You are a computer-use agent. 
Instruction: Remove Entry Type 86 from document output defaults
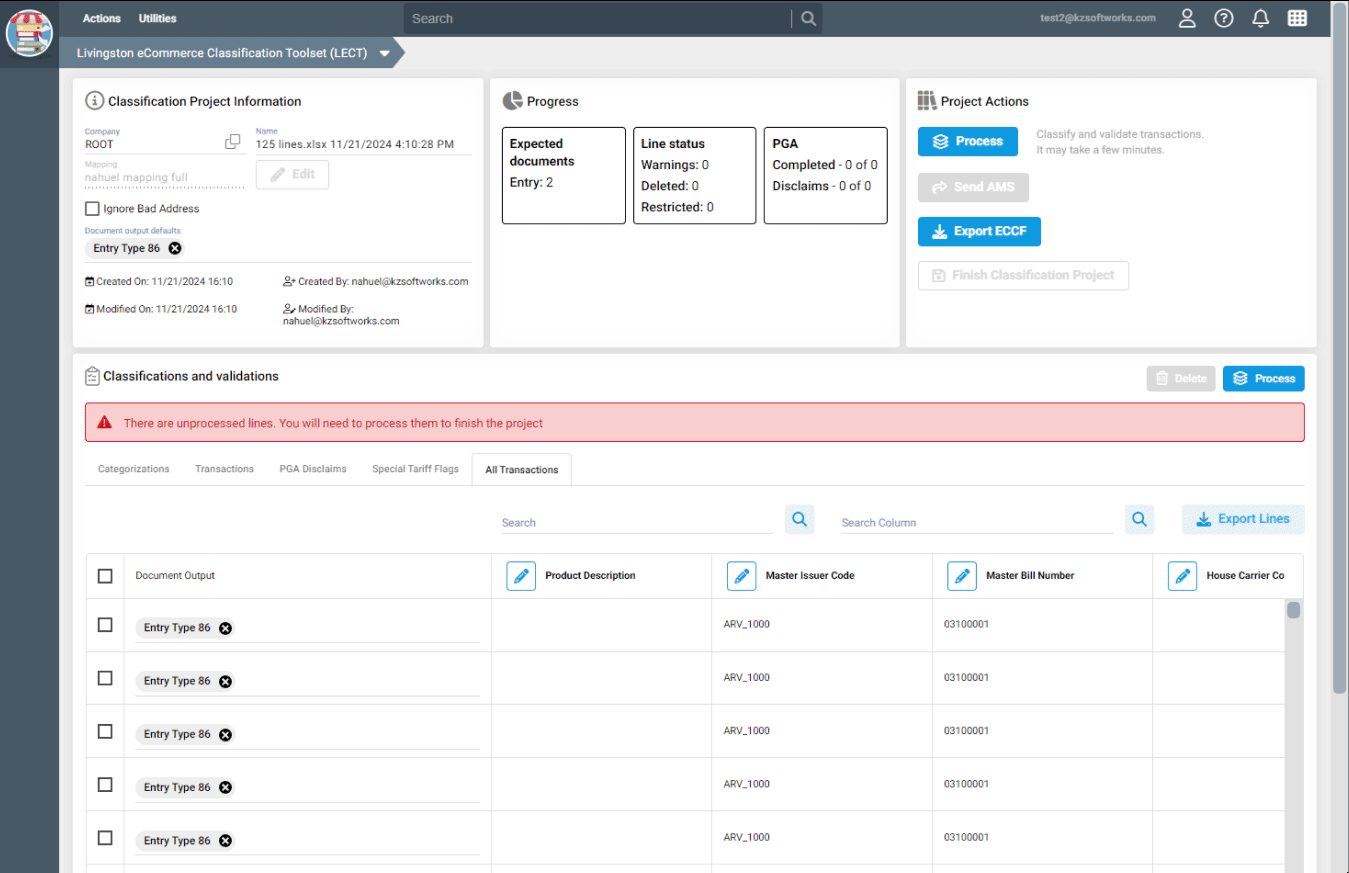(x=175, y=248)
